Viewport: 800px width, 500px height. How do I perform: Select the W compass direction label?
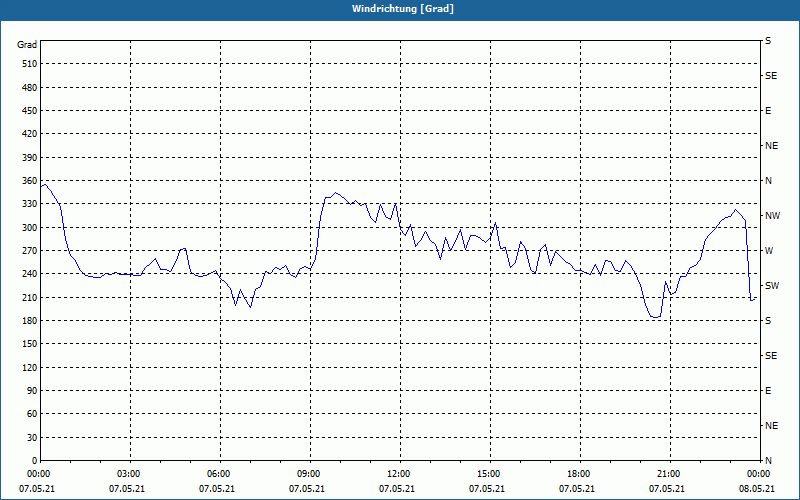769,251
